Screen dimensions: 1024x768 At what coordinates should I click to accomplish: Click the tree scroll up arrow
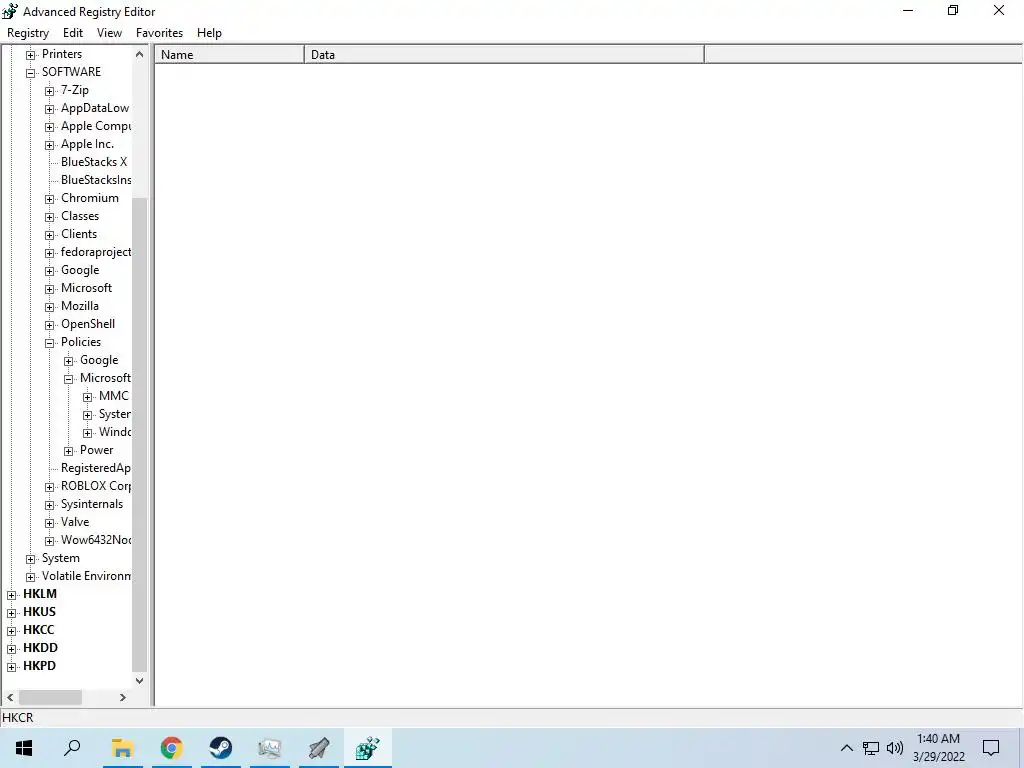[x=139, y=55]
